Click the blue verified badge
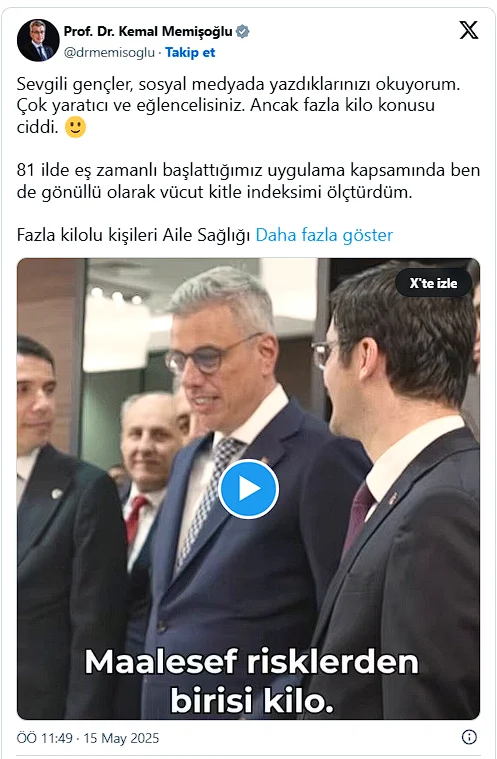This screenshot has width=497, height=759. (x=242, y=32)
